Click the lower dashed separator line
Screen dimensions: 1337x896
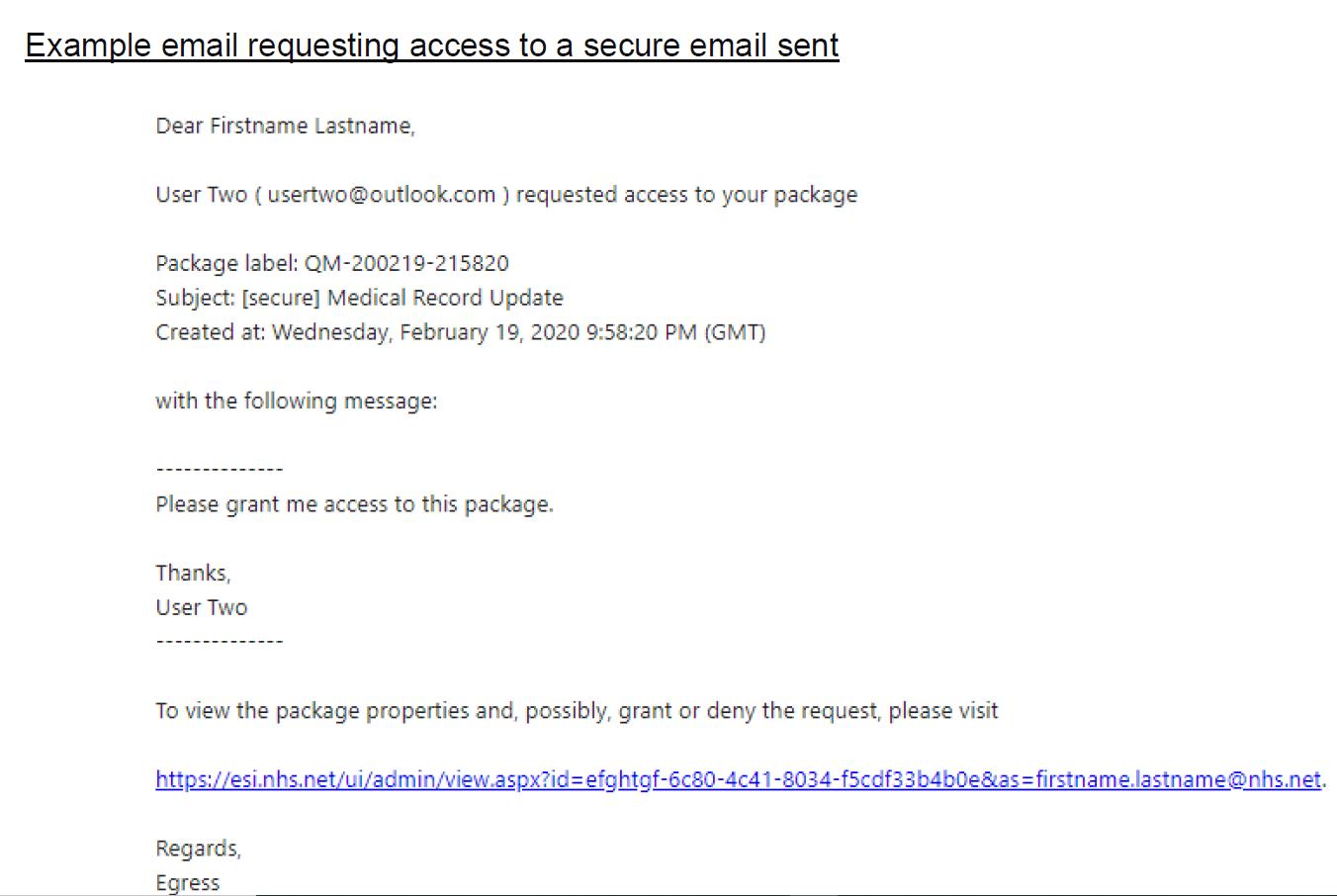click(220, 642)
